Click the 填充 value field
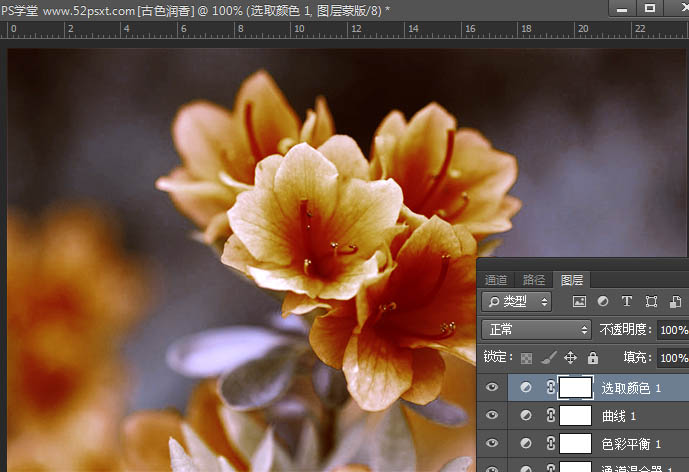Image resolution: width=689 pixels, height=472 pixels. [x=673, y=358]
